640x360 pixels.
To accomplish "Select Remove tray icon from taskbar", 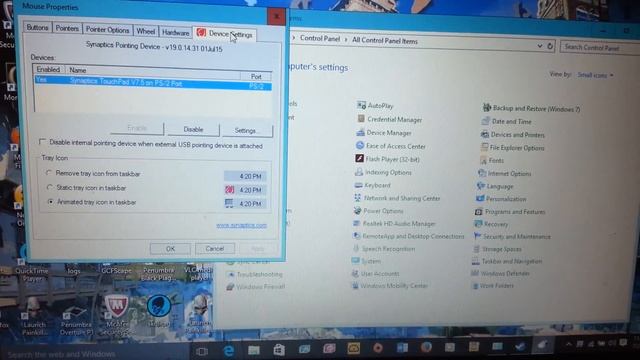I will pyautogui.click(x=49, y=173).
